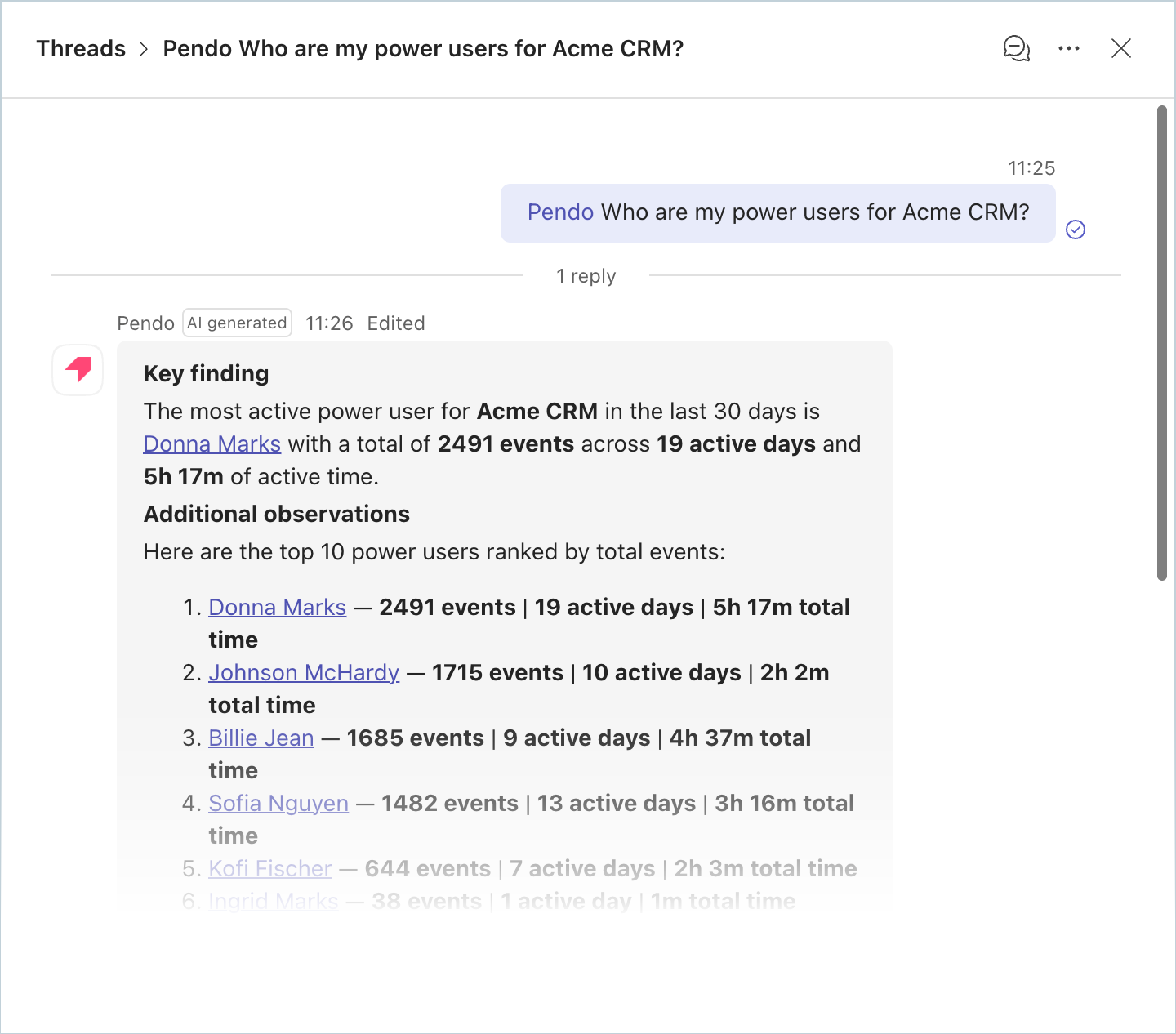Open the Sofia Nguyen profile link

[278, 803]
